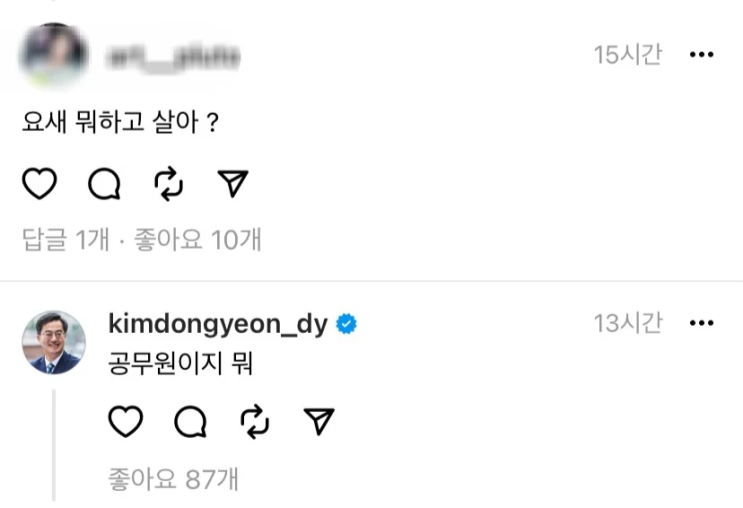Screen dimensions: 743x508
Task: Open the blurred avatar of original poster
Action: pos(54,55)
